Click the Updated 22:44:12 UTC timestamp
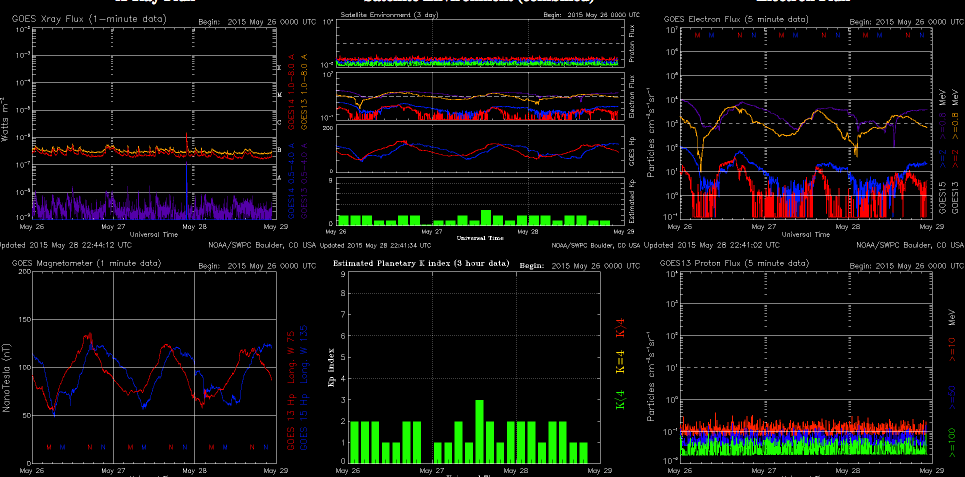The height and width of the screenshot is (477, 965). tap(60, 244)
